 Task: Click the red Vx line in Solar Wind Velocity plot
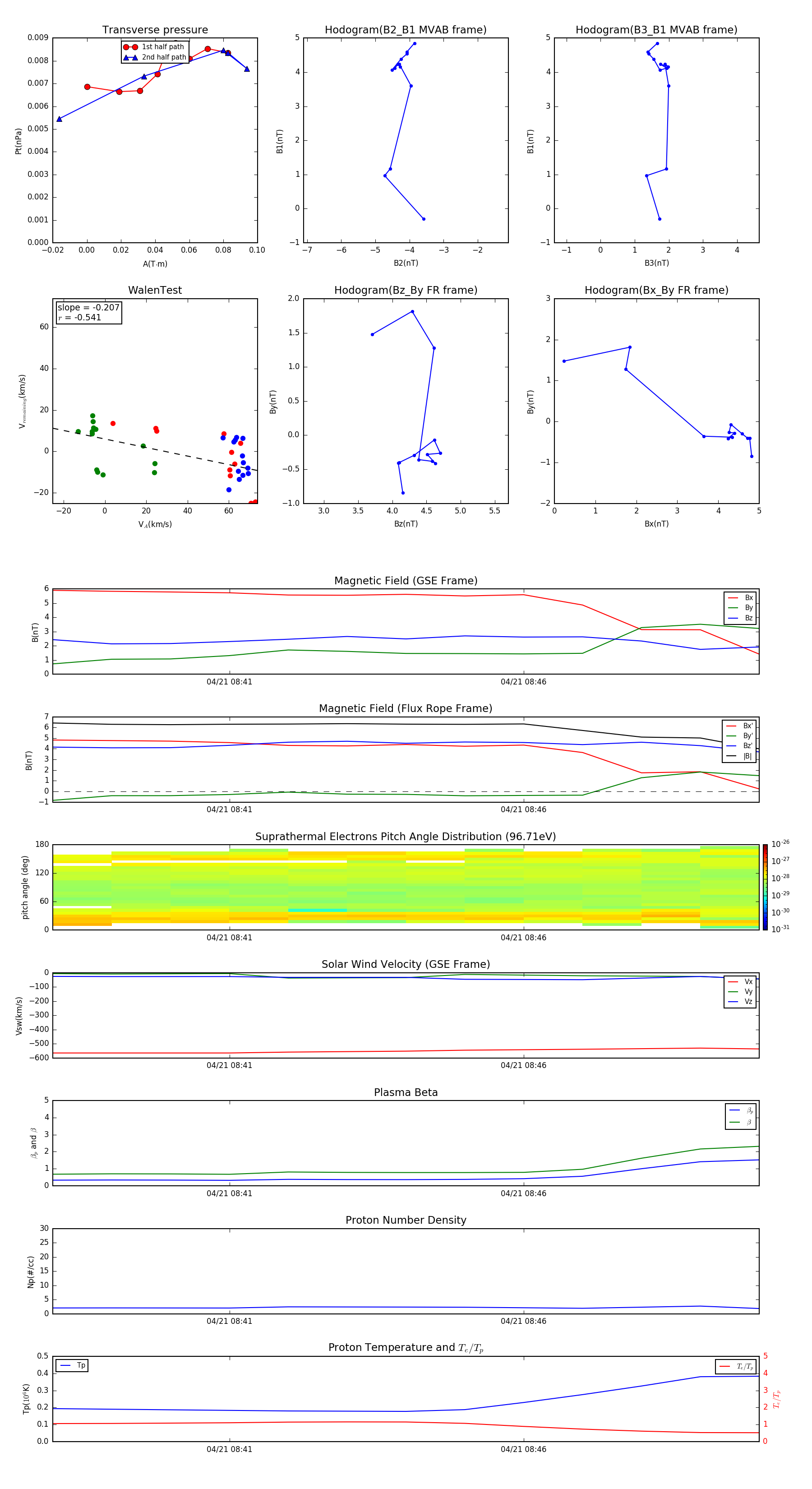click(x=406, y=1051)
